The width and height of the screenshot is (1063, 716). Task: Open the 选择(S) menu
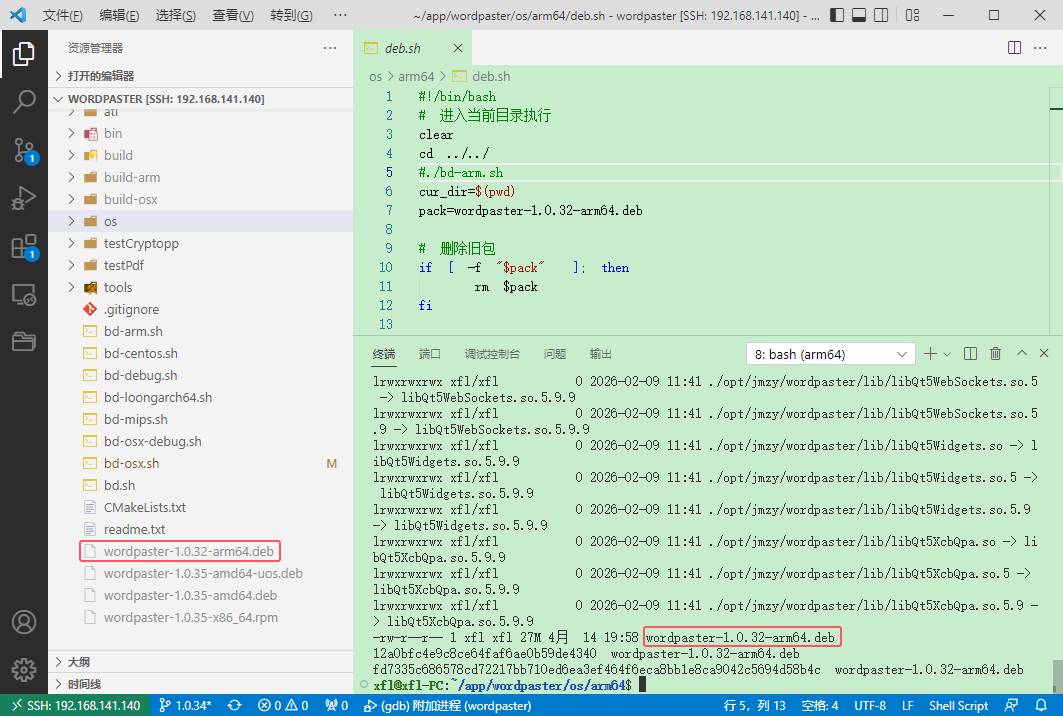point(176,16)
